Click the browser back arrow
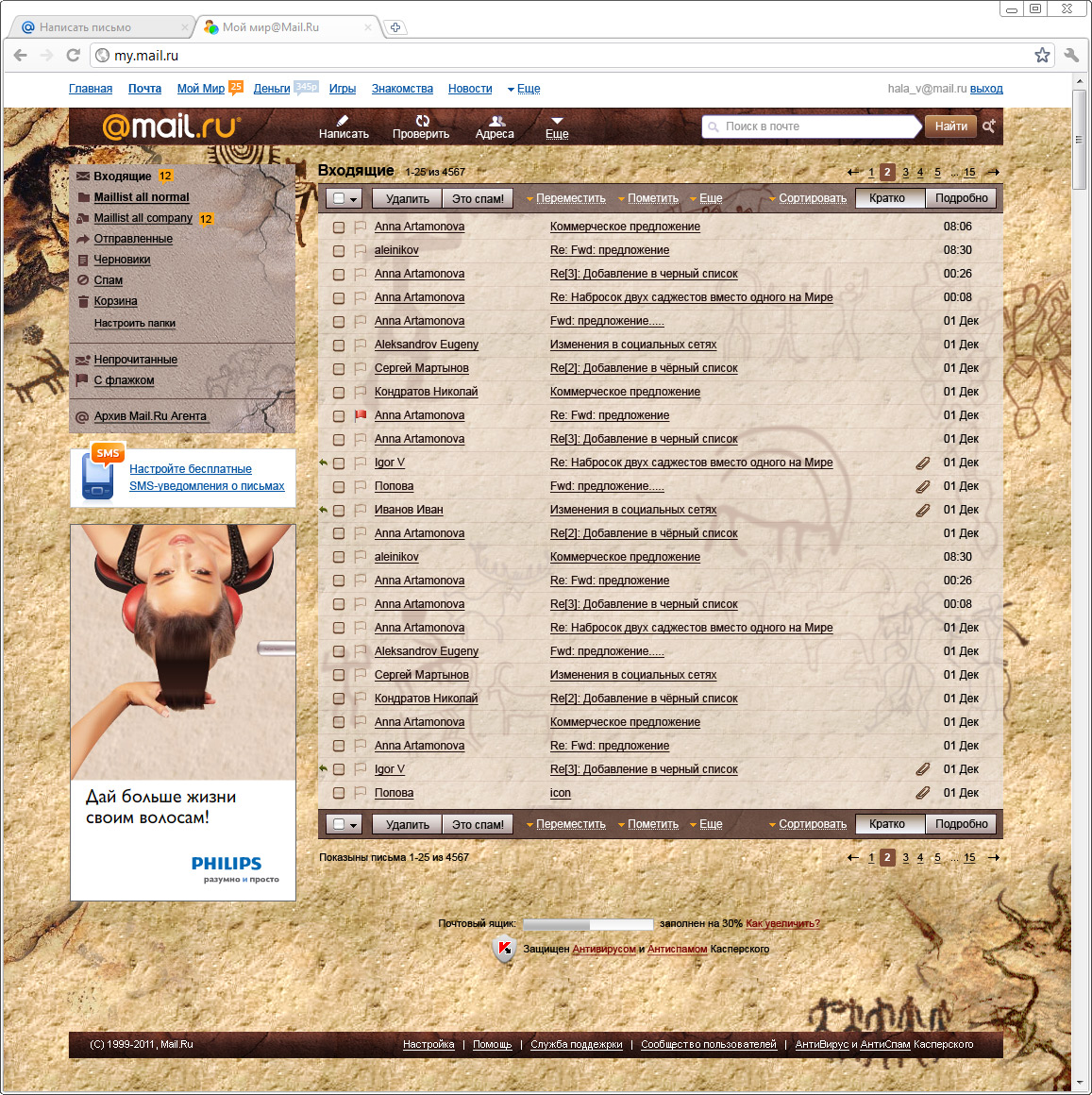 (x=20, y=55)
